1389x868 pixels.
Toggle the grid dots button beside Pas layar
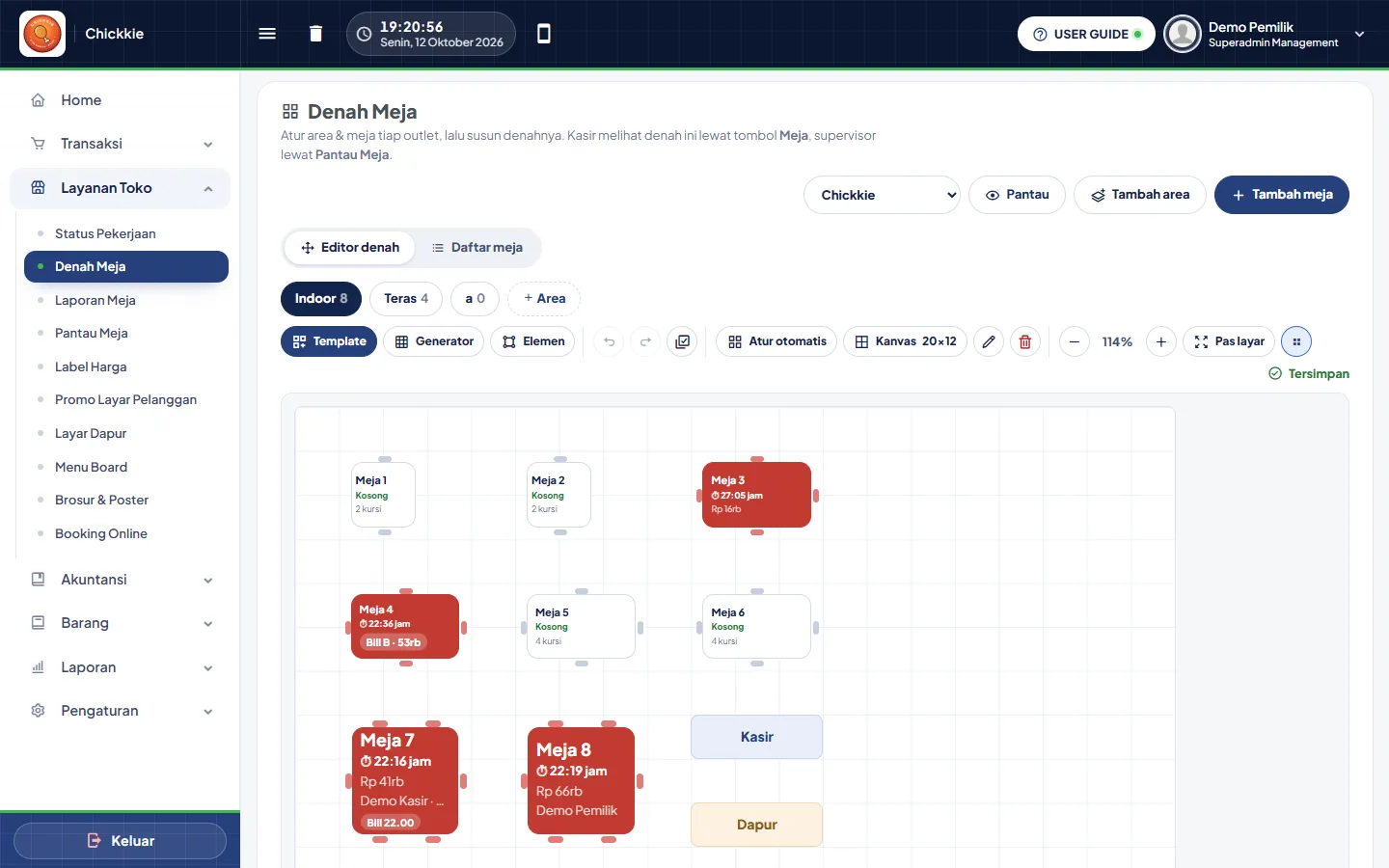1296,341
